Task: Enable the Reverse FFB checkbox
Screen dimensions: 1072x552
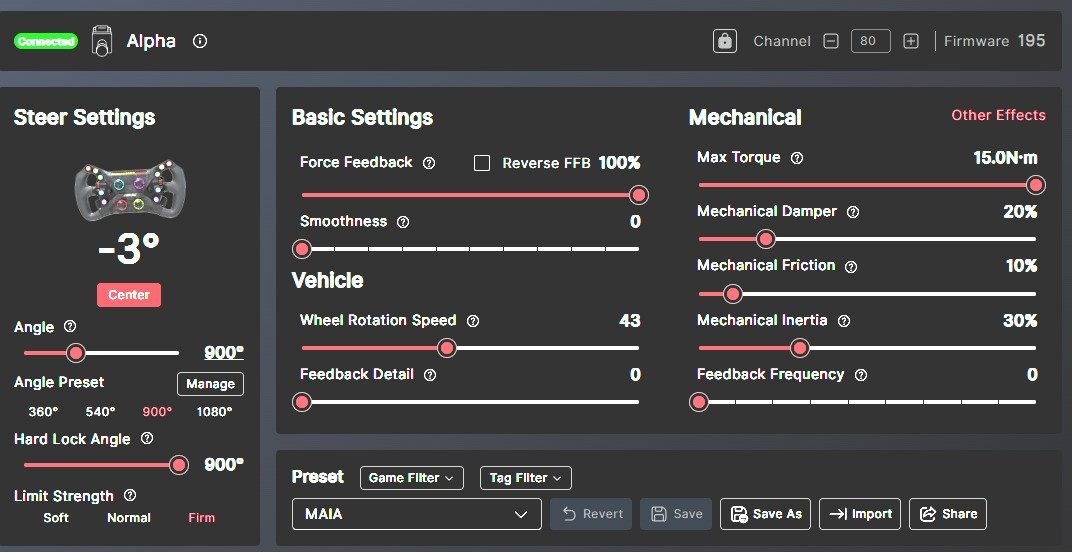Action: [x=482, y=163]
